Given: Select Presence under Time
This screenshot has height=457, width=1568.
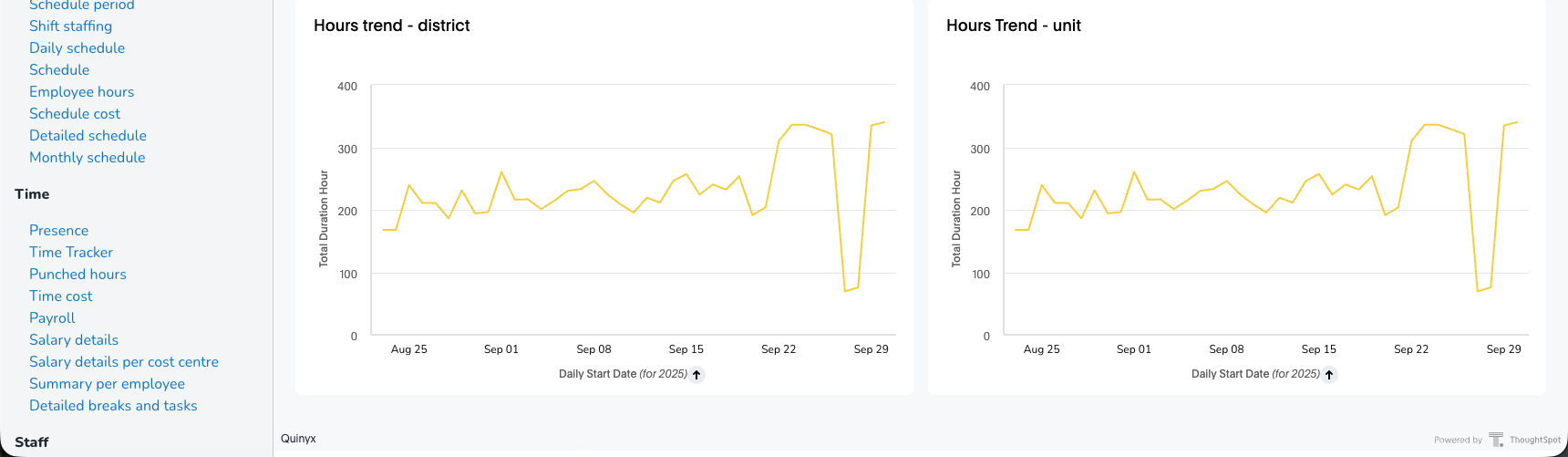Looking at the screenshot, I should 58,231.
